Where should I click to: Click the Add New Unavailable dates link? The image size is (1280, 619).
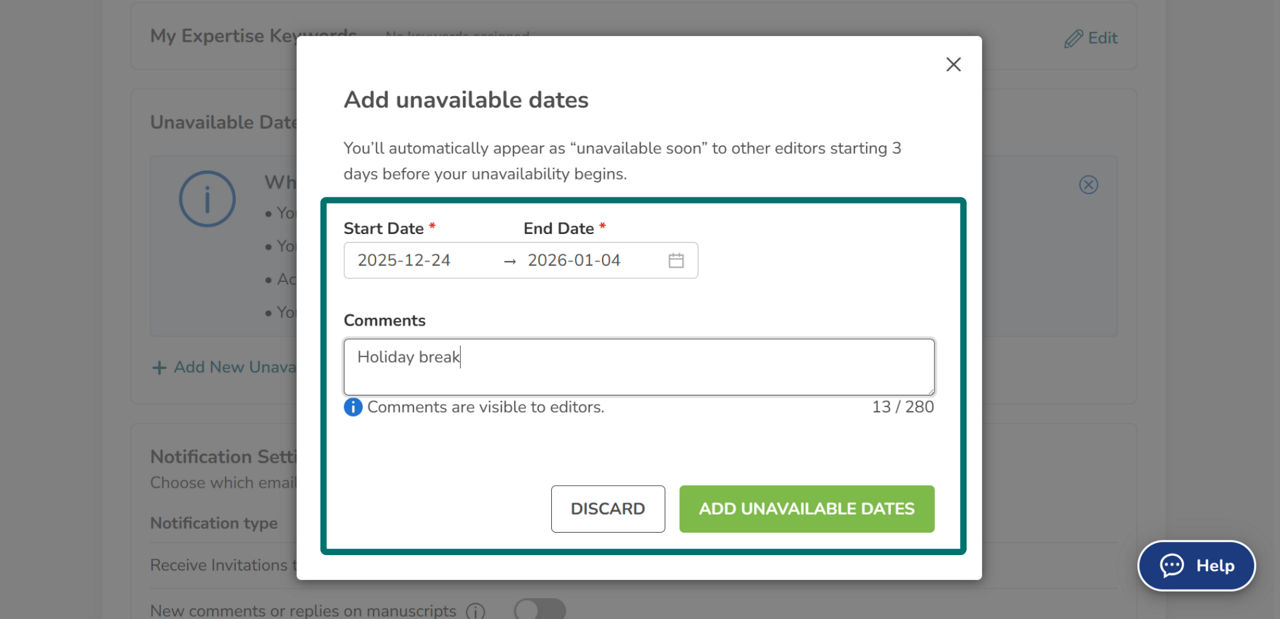(x=224, y=367)
